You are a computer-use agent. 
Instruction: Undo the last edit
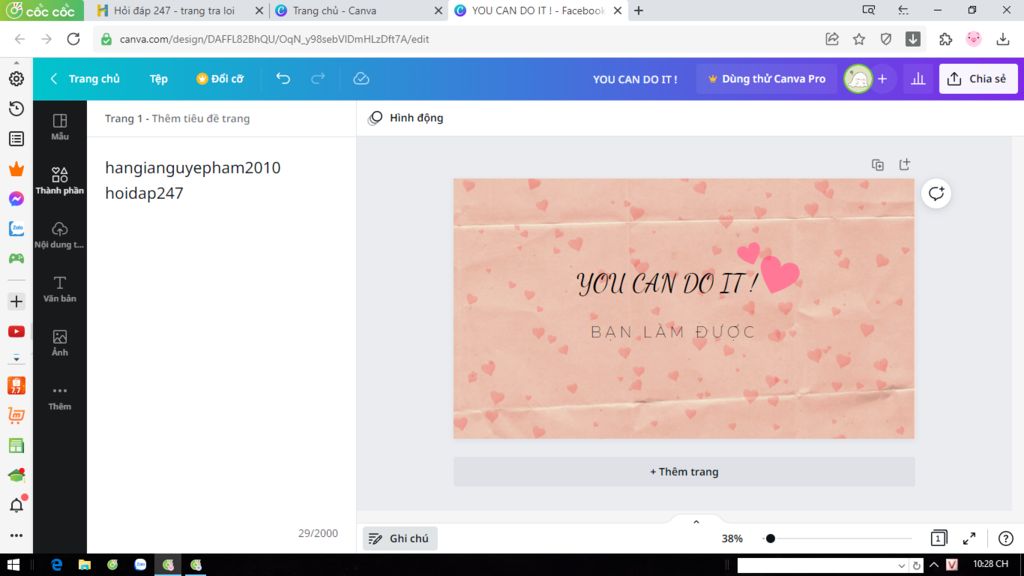click(283, 78)
